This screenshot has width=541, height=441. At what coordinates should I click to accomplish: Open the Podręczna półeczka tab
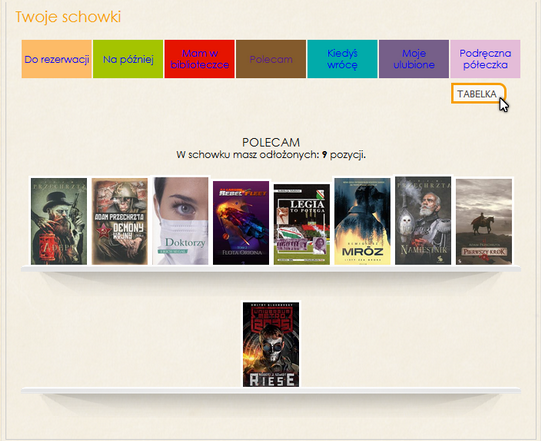(x=485, y=59)
